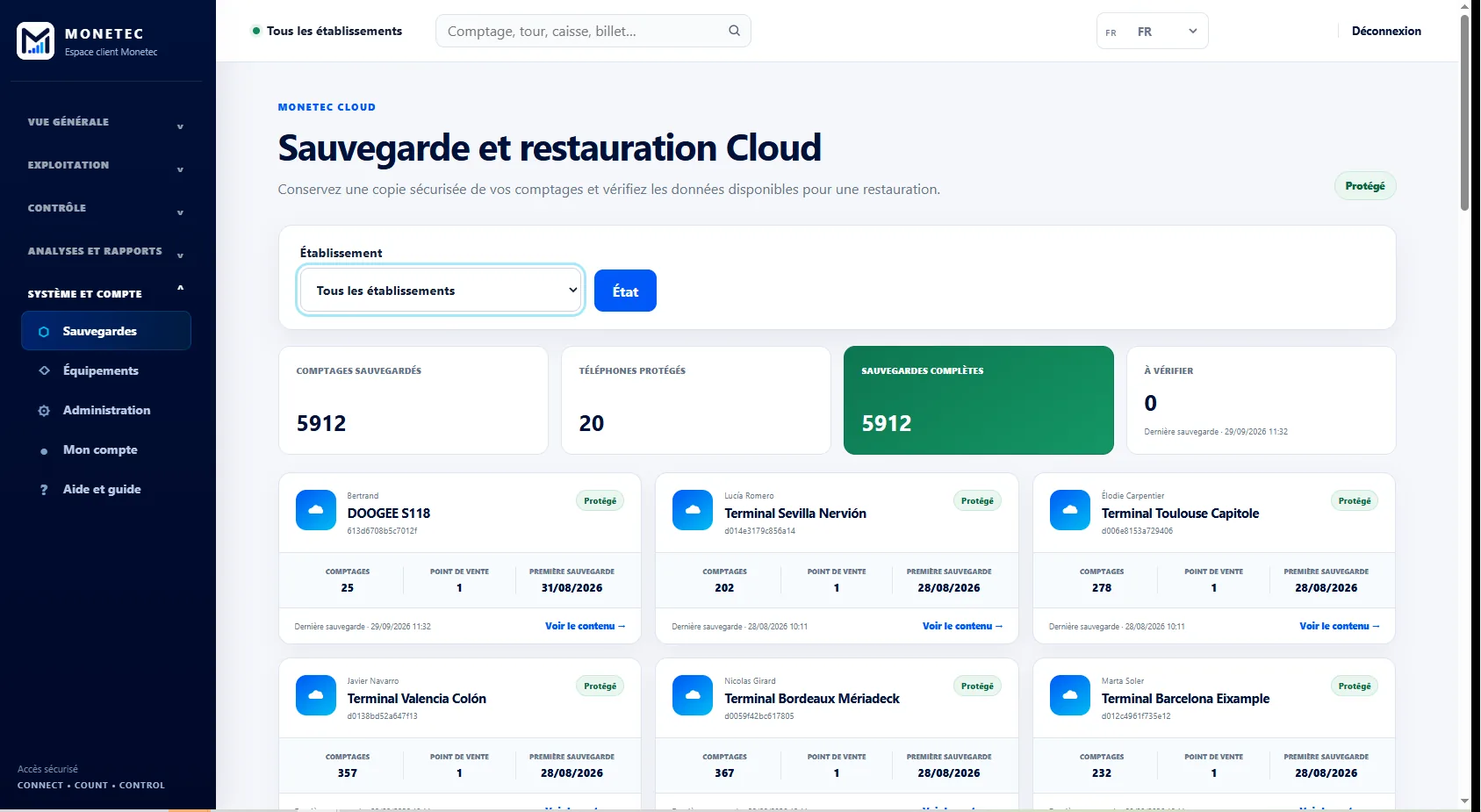The width and height of the screenshot is (1481, 812).
Task: Click the Comptage search input field
Action: [593, 31]
